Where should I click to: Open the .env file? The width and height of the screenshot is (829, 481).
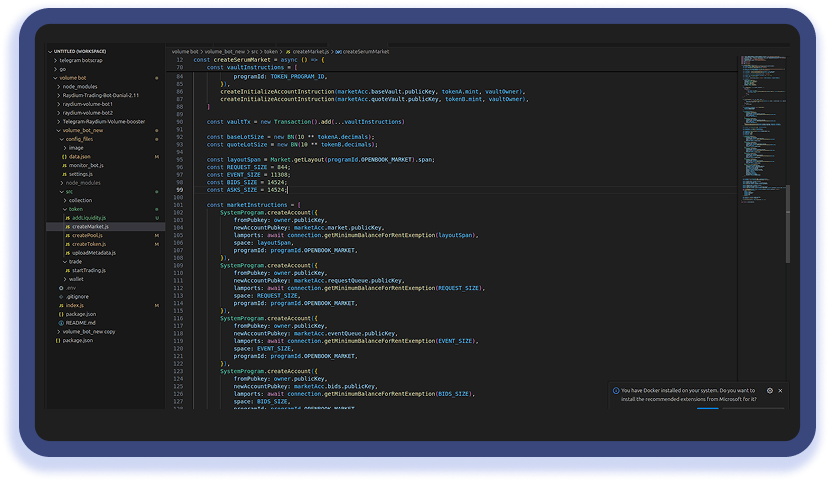[x=71, y=287]
